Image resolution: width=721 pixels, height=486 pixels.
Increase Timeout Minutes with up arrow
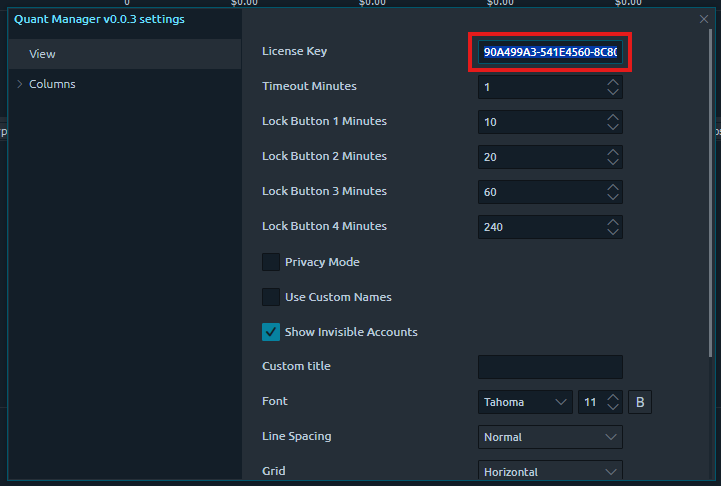612,82
